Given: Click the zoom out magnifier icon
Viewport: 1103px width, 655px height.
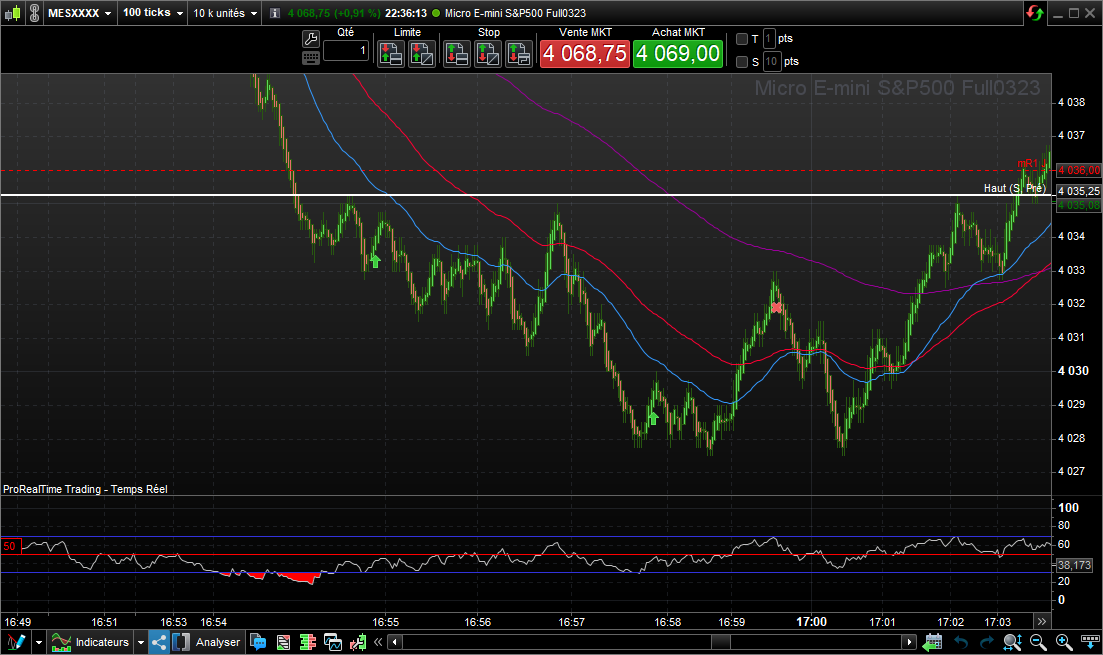Looking at the screenshot, I should point(1038,642).
